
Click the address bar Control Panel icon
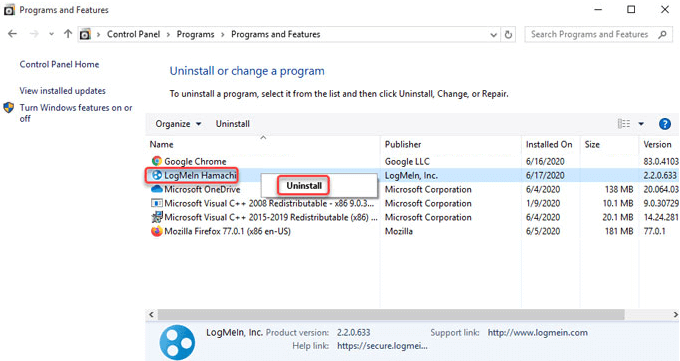point(85,34)
